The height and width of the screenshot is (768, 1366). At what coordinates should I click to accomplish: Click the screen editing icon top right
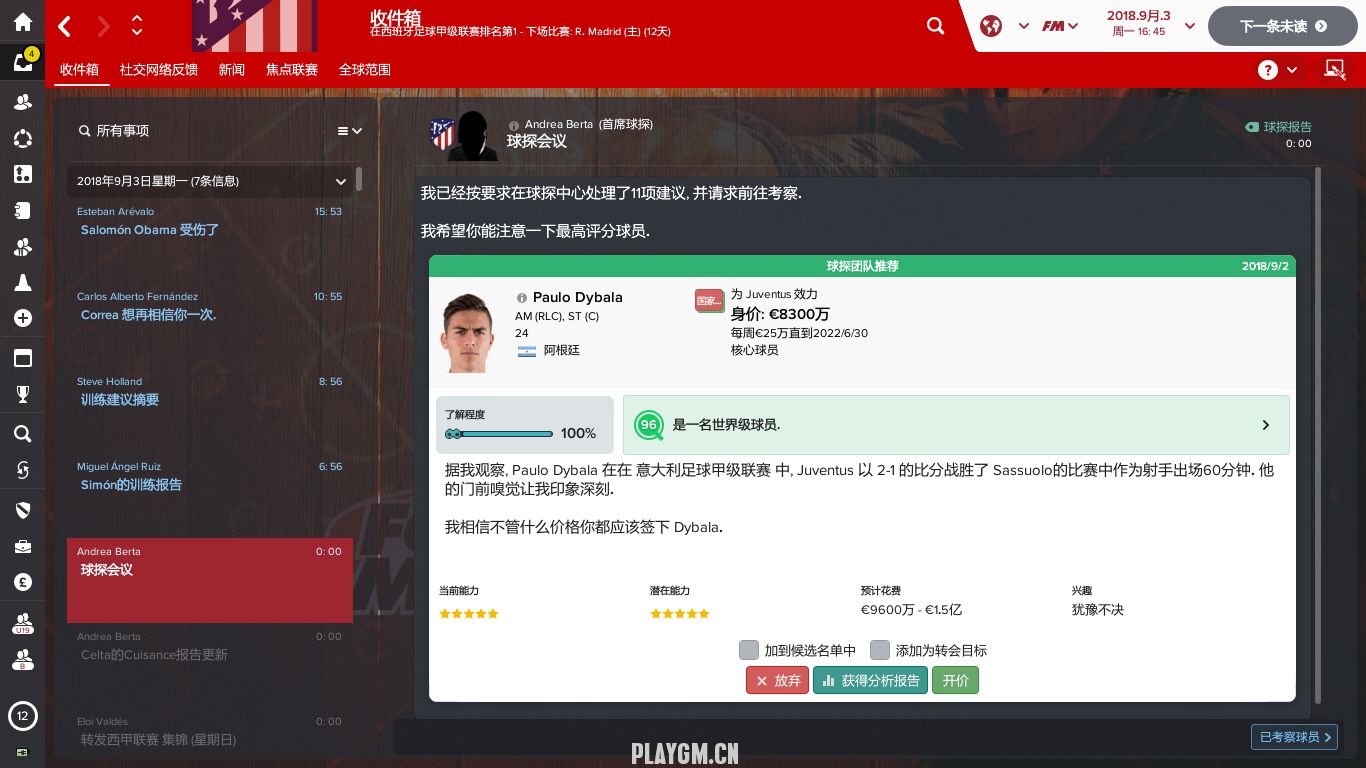pyautogui.click(x=1334, y=69)
